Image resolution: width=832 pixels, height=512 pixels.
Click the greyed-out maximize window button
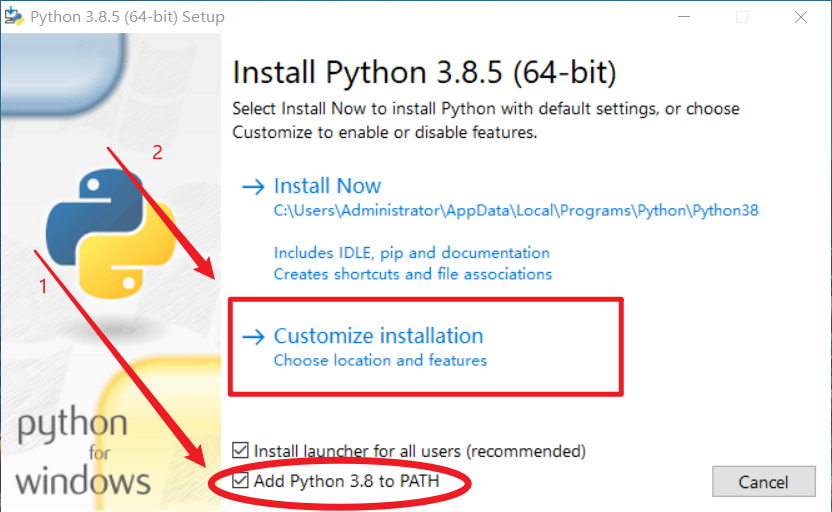[x=742, y=17]
